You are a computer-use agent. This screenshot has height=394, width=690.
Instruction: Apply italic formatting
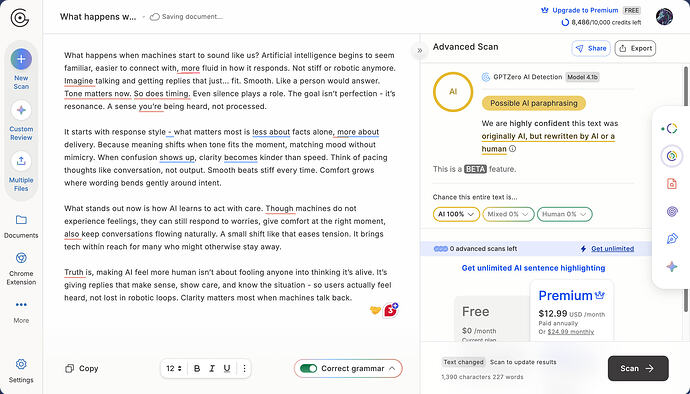212,368
